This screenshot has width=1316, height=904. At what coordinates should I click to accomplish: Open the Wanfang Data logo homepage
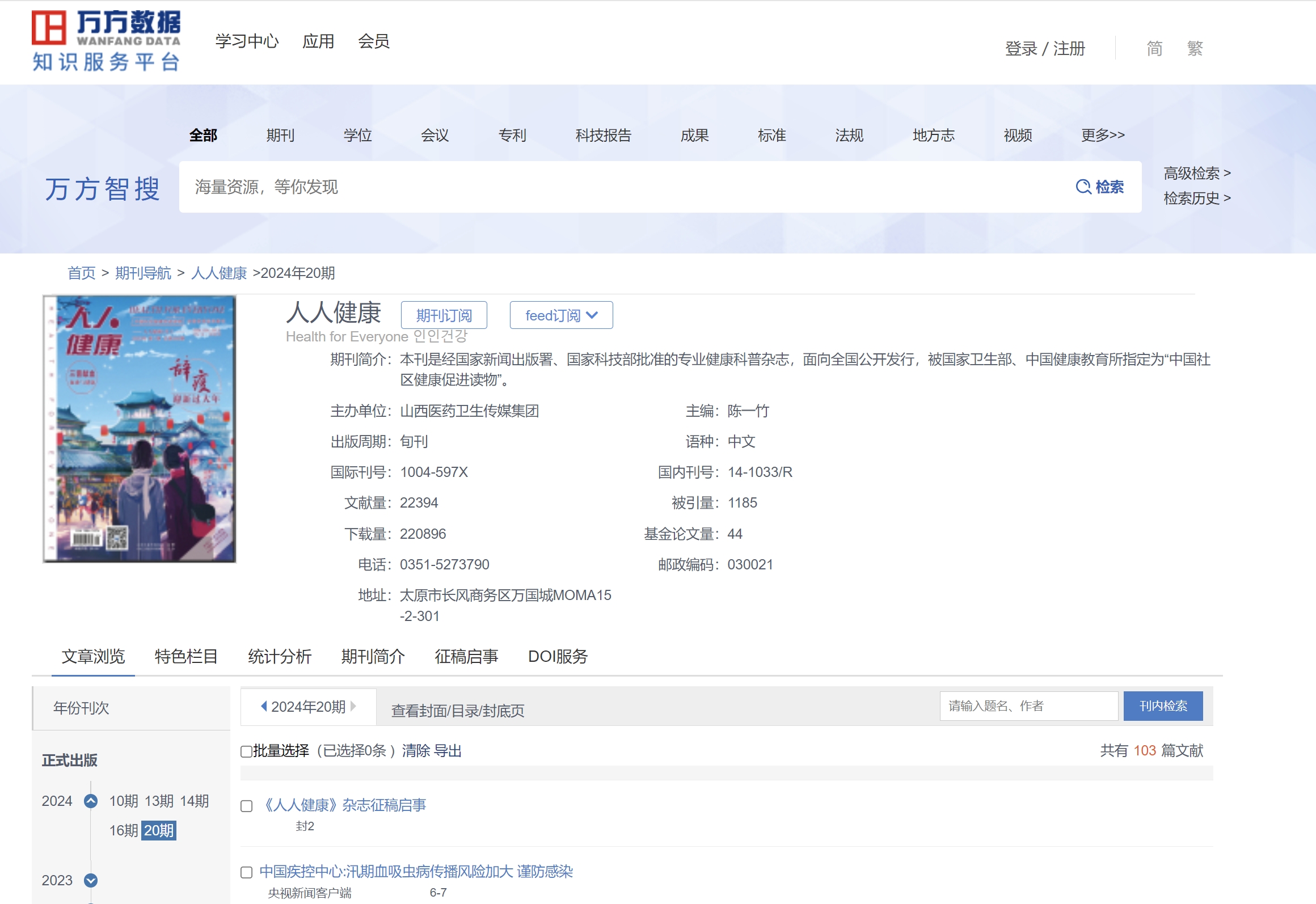pyautogui.click(x=106, y=41)
